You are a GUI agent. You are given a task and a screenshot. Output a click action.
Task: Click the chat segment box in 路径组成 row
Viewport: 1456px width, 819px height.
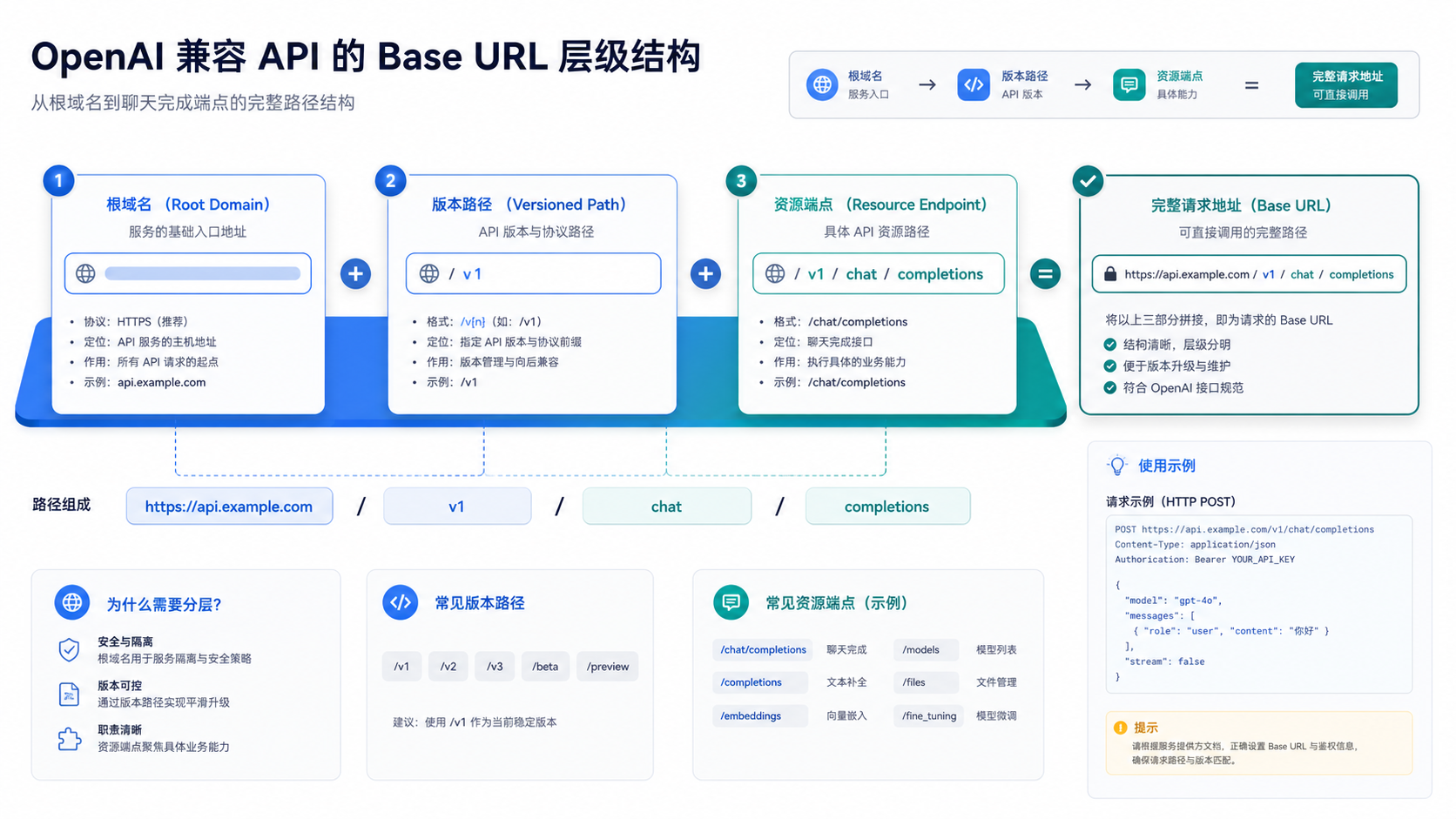pyautogui.click(x=667, y=507)
